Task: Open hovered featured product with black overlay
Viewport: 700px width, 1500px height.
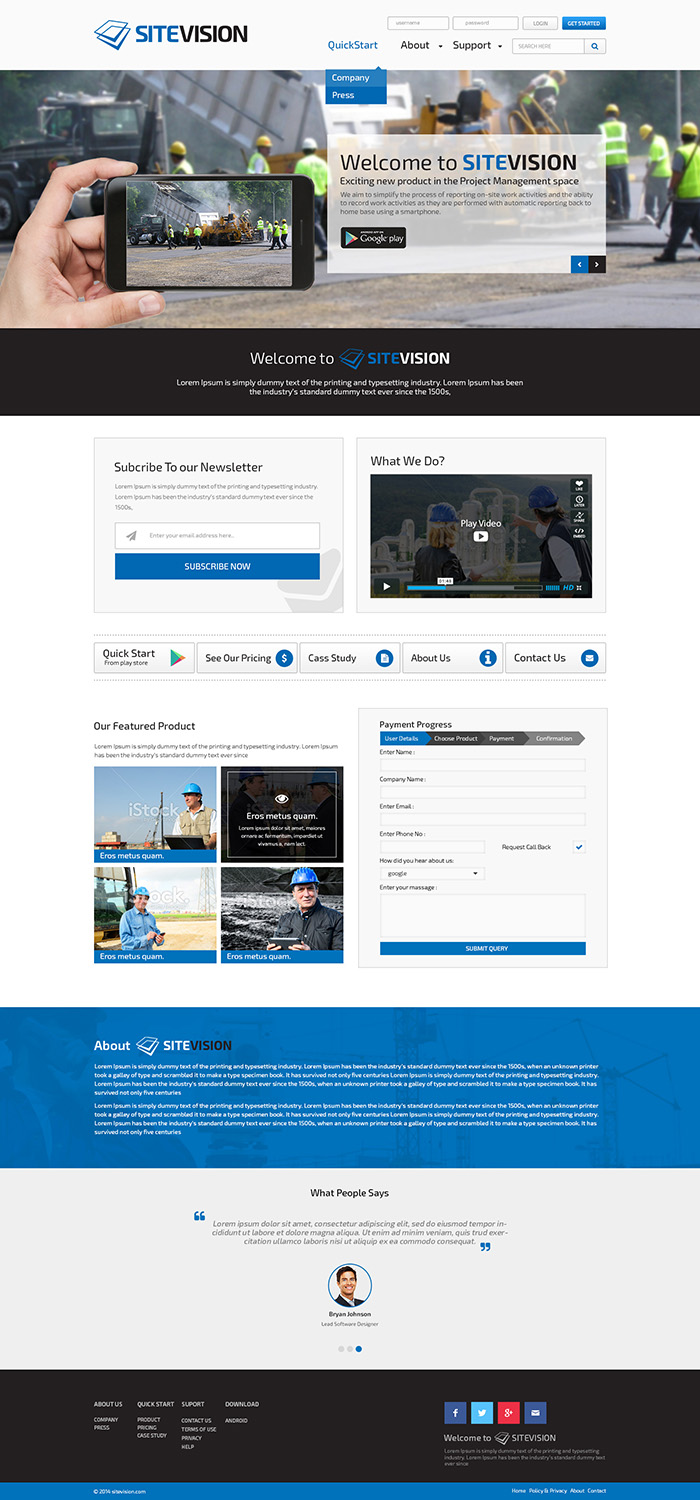Action: coord(282,814)
